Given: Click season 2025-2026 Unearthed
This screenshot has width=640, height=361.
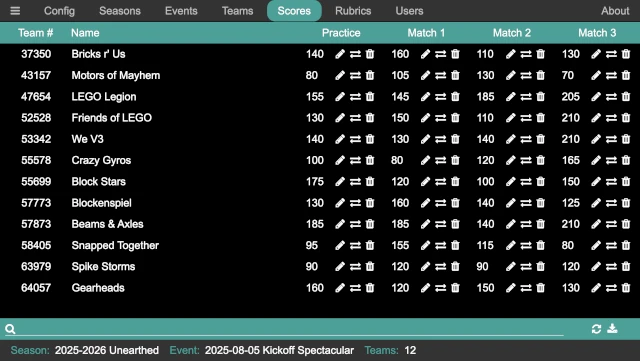Looking at the screenshot, I should click(x=107, y=350).
